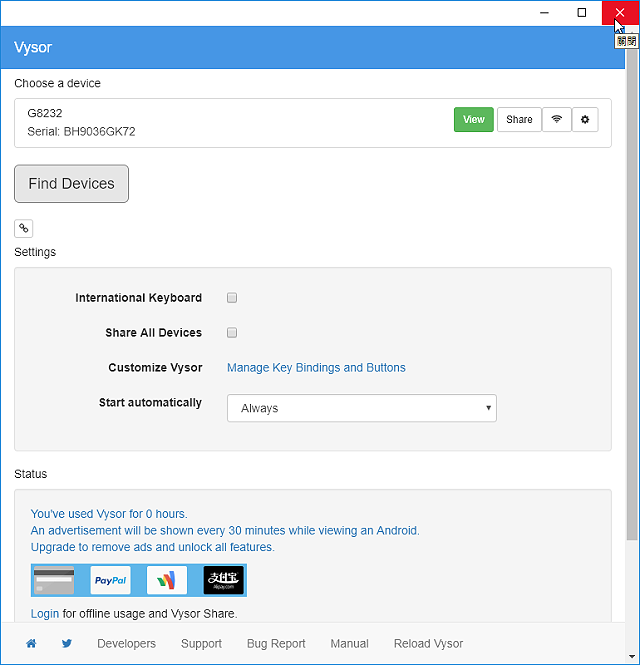640x665 pixels.
Task: Open the Bug Report footer link
Action: (276, 643)
